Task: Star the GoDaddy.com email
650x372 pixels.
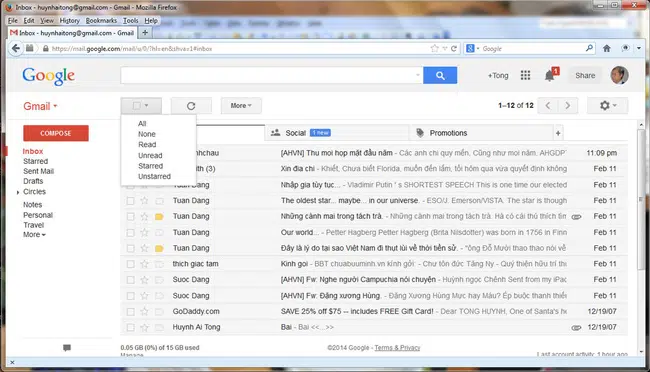Action: coord(144,311)
